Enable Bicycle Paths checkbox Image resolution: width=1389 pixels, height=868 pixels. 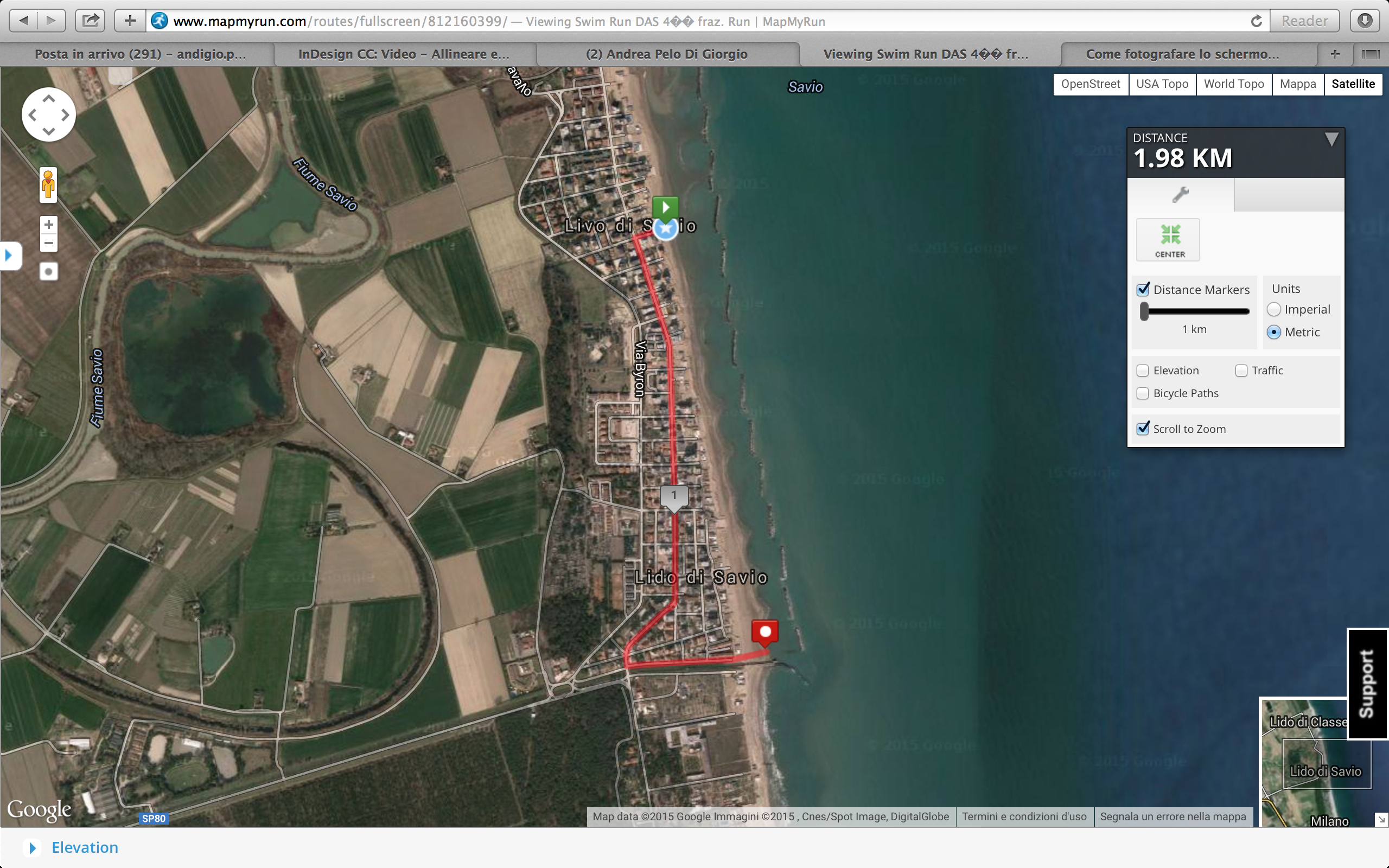1143,393
